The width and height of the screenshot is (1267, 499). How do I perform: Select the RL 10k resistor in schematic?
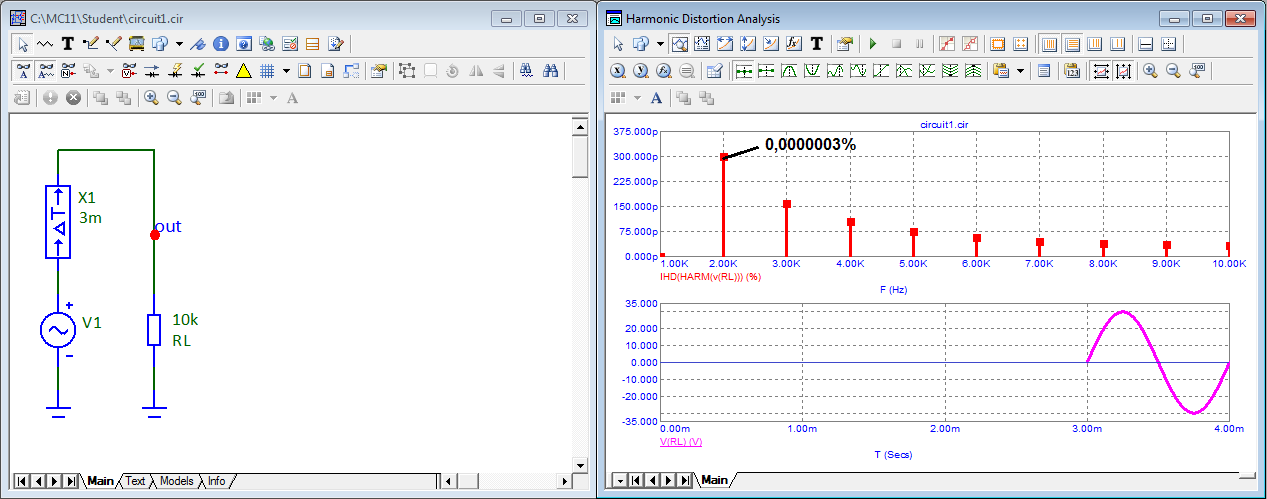154,329
